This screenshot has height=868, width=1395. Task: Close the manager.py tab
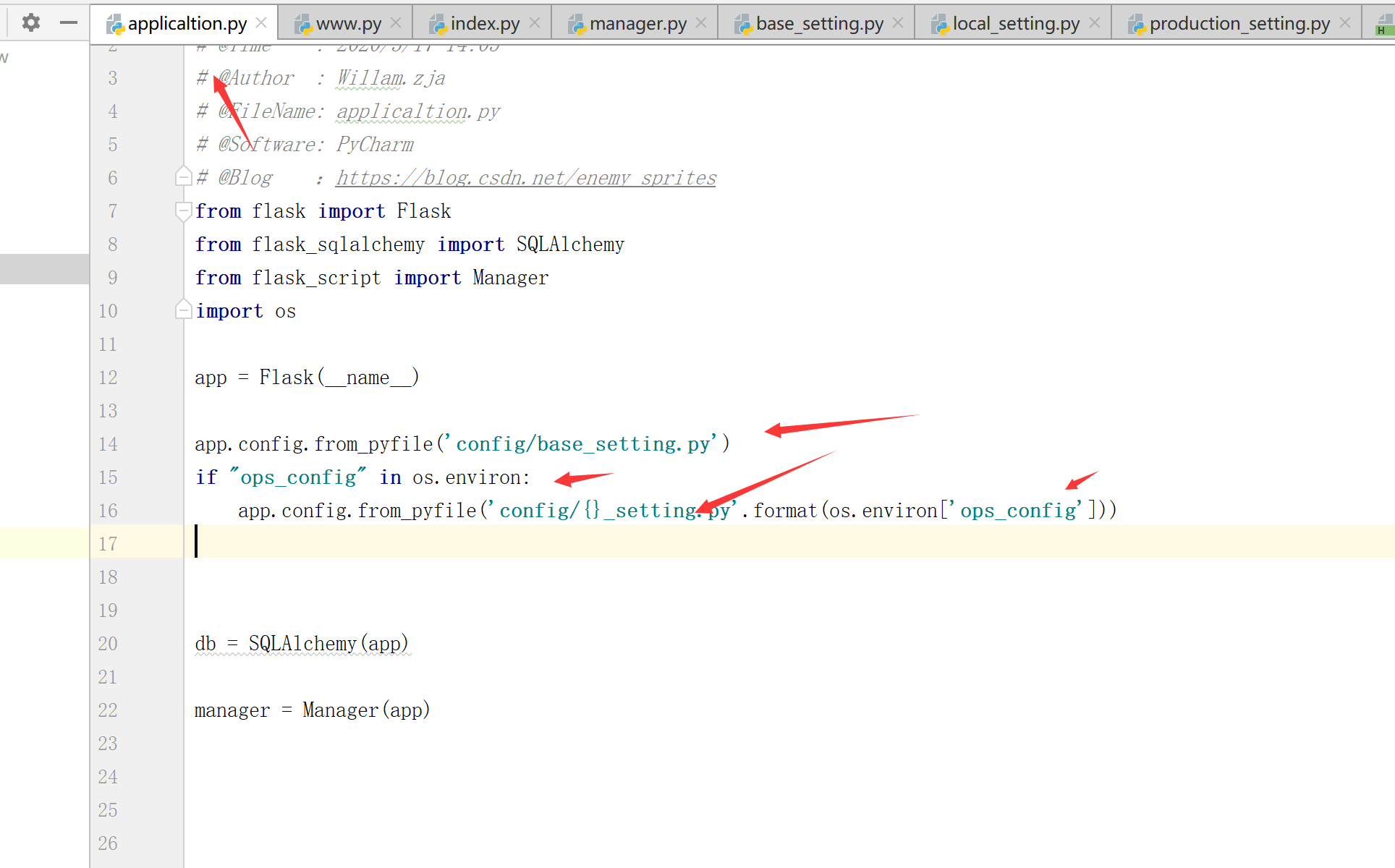pyautogui.click(x=701, y=23)
